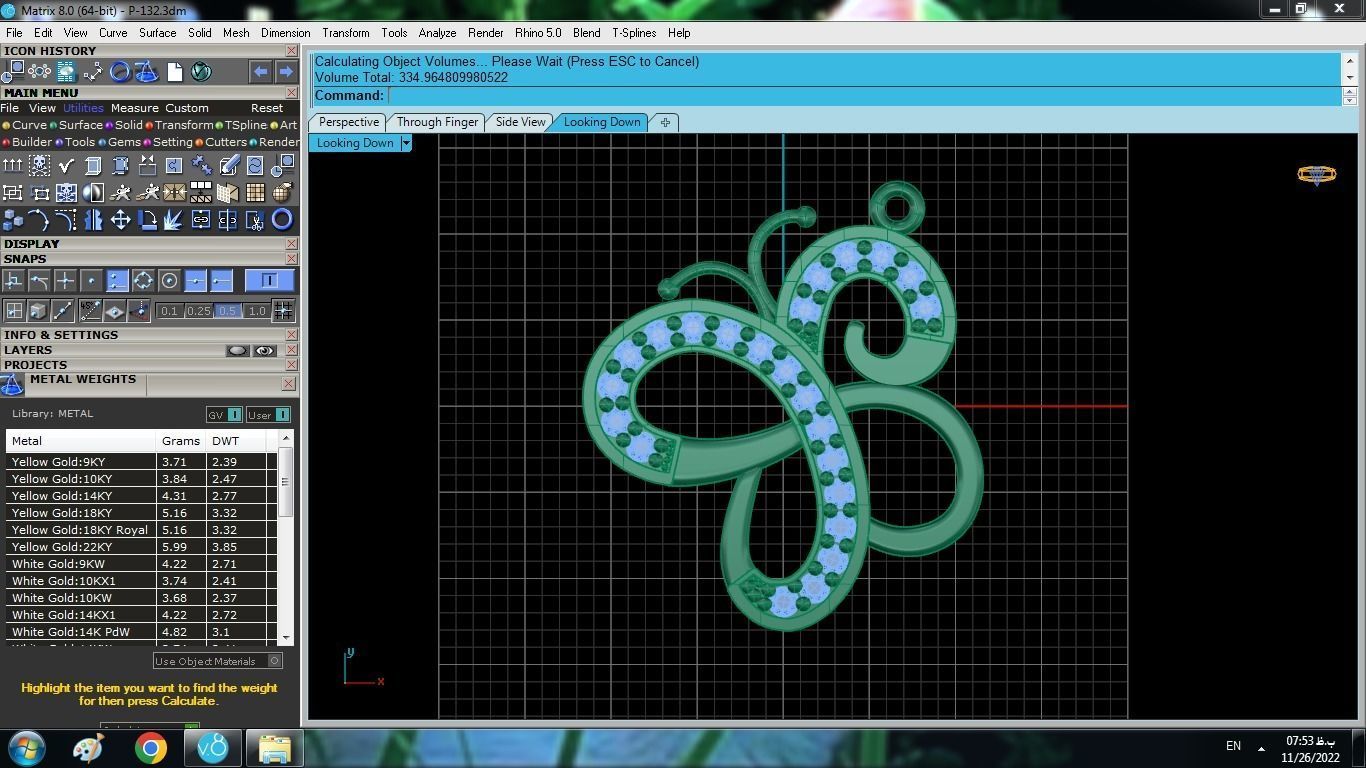The height and width of the screenshot is (768, 1366).
Task: Click the three upward arrows icon
Action: point(13,165)
